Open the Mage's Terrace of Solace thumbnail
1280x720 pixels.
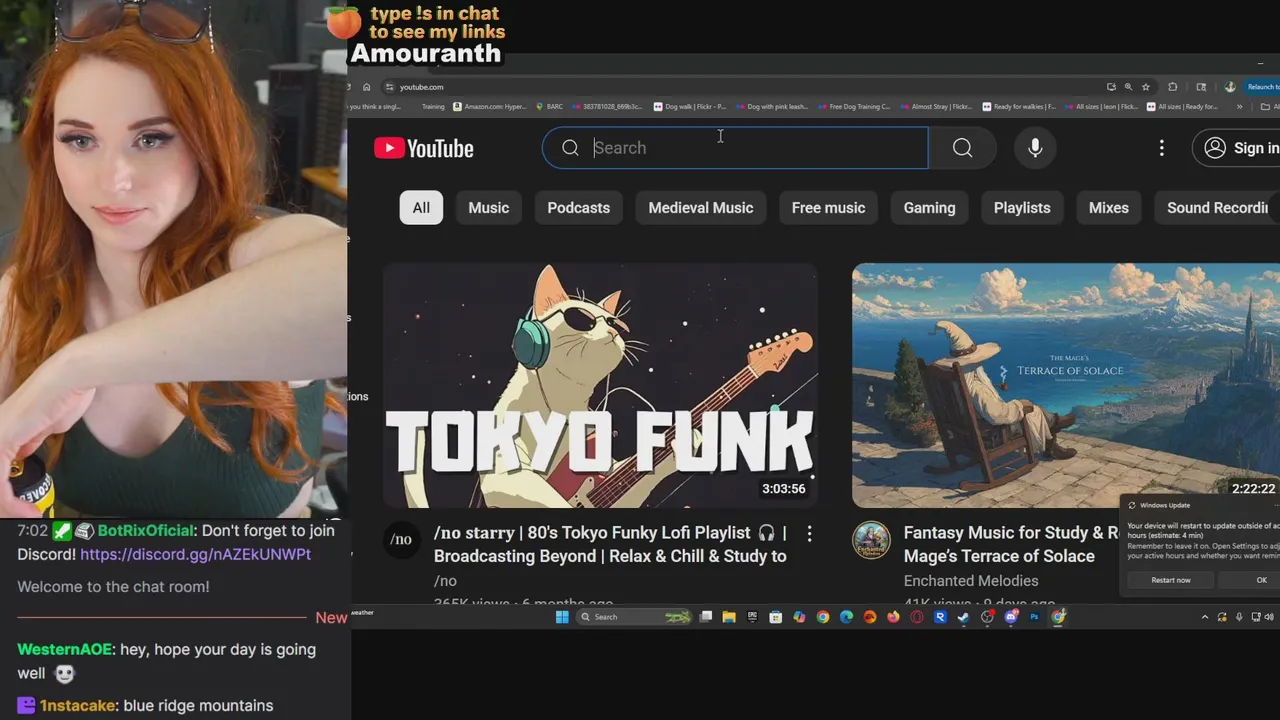tap(1066, 386)
